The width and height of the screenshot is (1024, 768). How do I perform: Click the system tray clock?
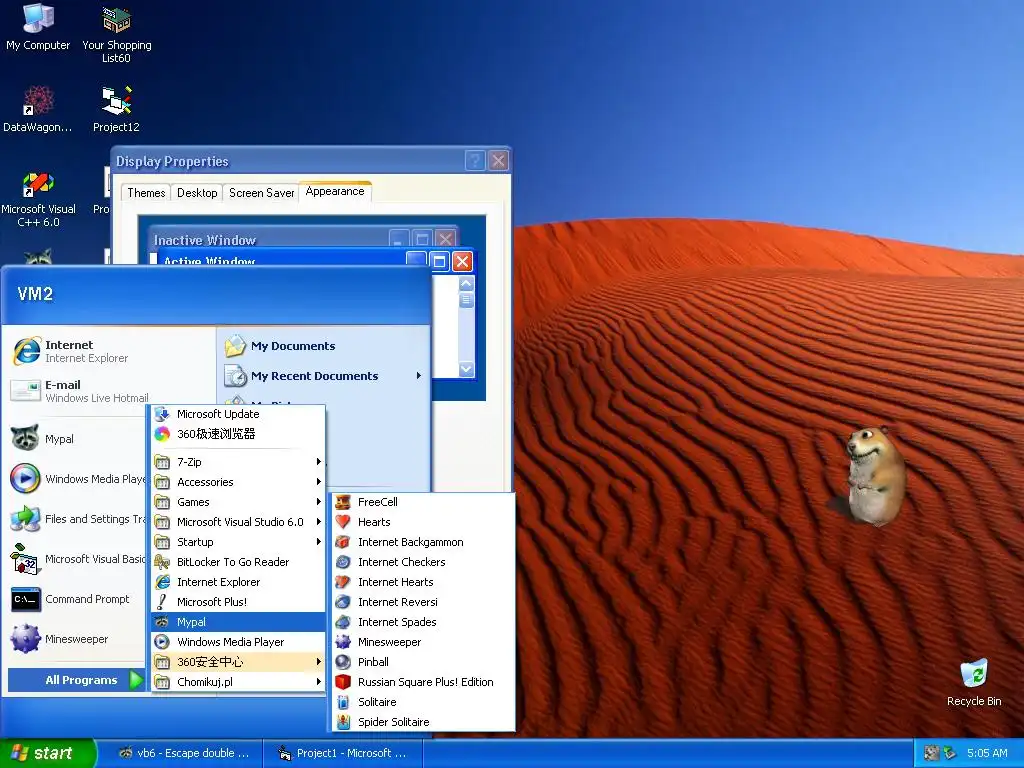tap(987, 753)
